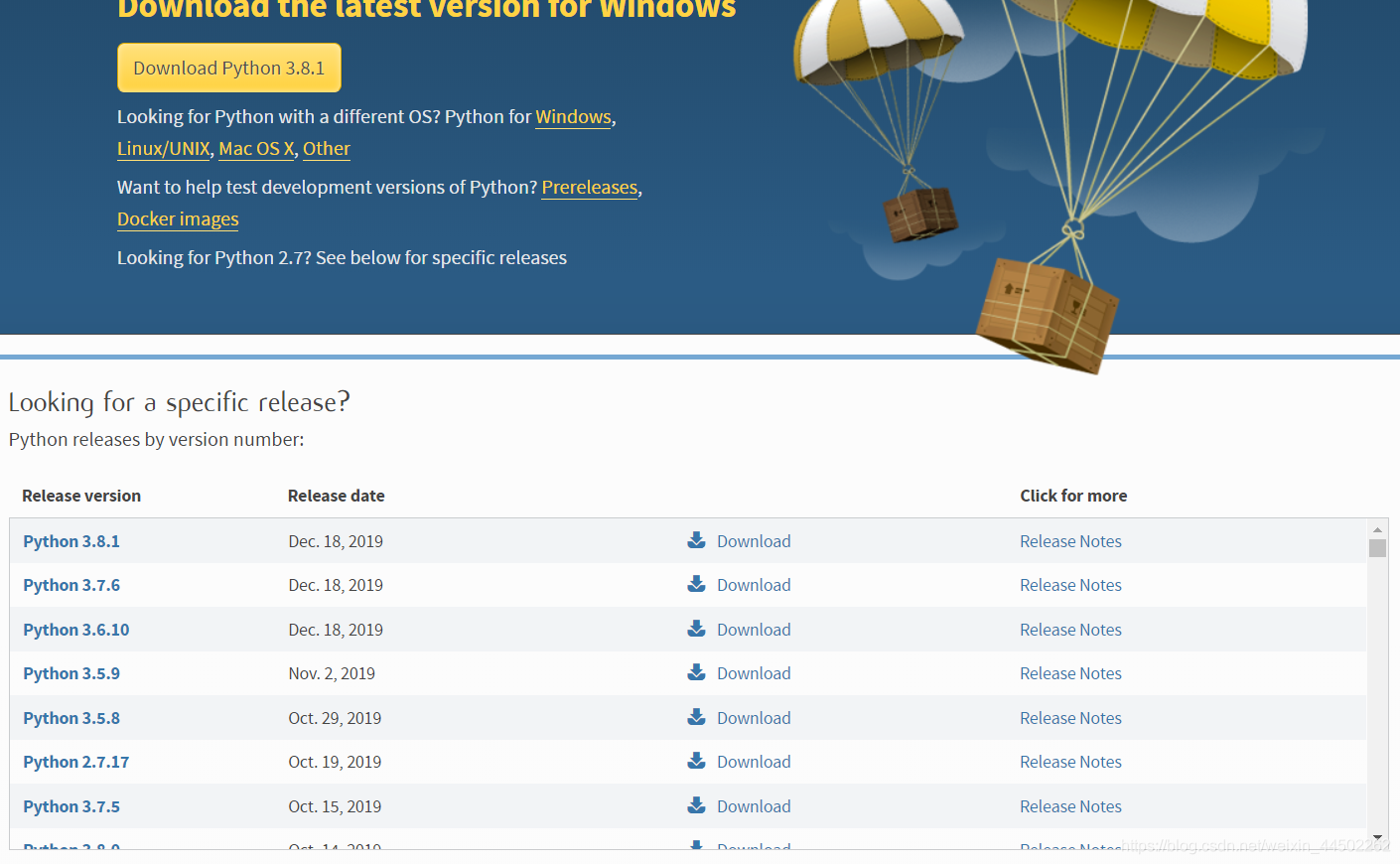View Release Notes for Python 3.7.6
The width and height of the screenshot is (1400, 864).
tap(1070, 585)
